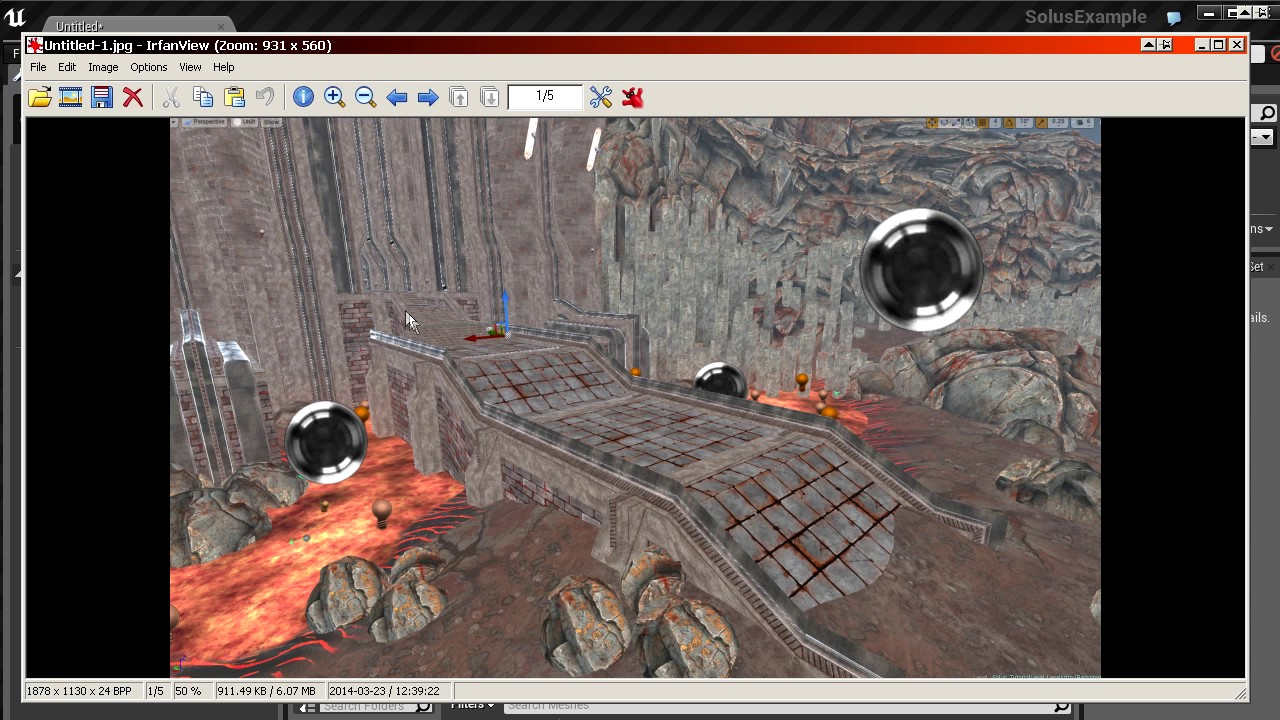The image size is (1280, 720).
Task: Click the next page icon
Action: point(490,97)
